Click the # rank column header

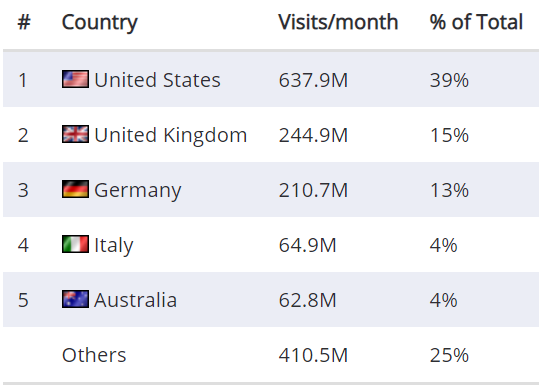24,23
